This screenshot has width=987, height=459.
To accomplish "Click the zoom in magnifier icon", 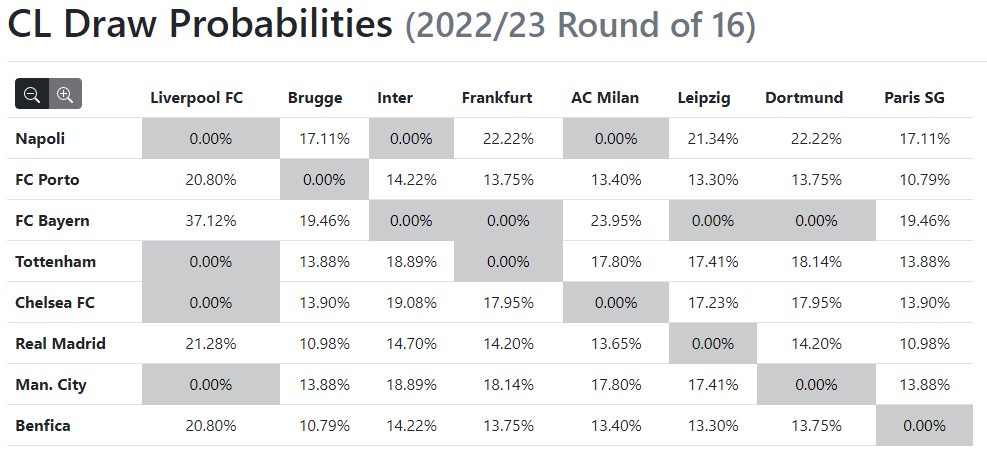I will 65,94.
